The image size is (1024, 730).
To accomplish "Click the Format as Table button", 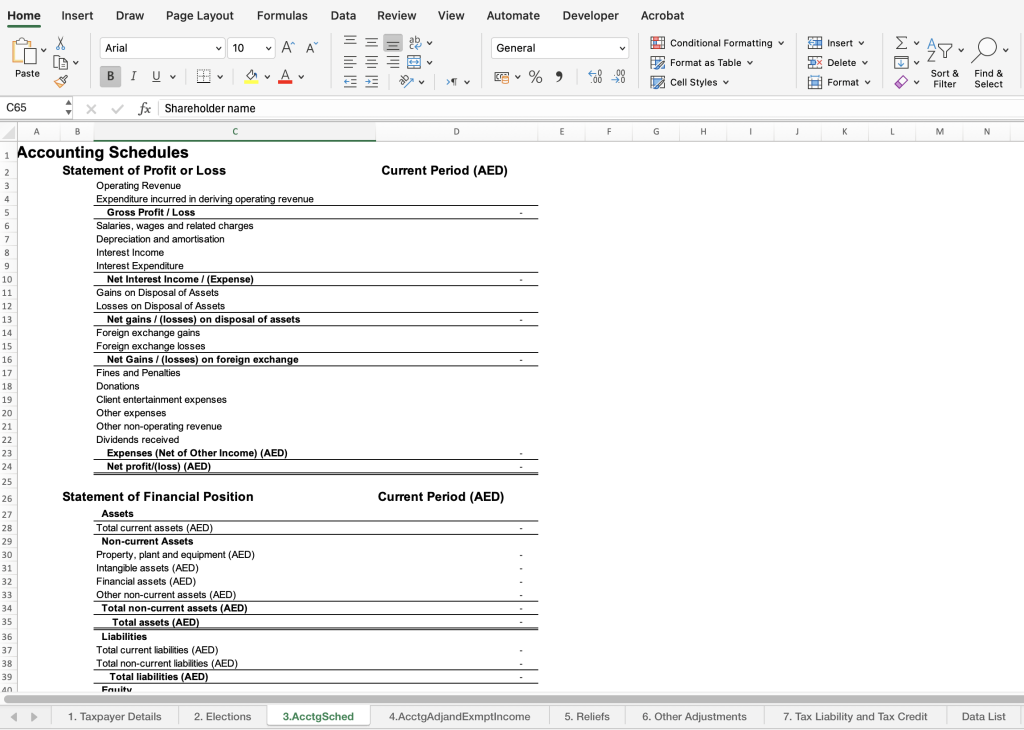I will 705,62.
